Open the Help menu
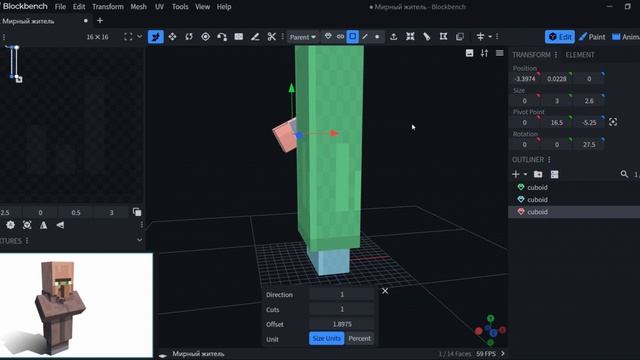640x360 pixels. point(224,7)
